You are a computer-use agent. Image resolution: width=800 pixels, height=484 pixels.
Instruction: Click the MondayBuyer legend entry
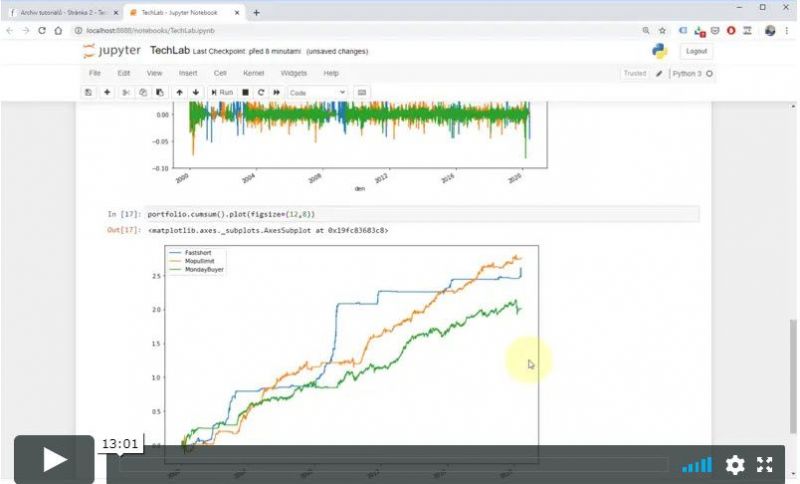(204, 269)
